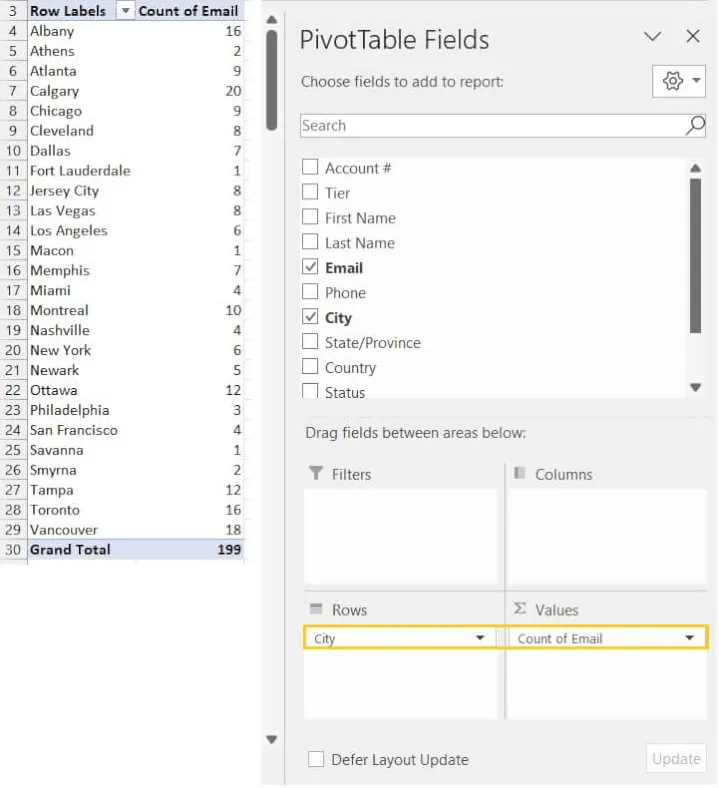Close the PivotTable Fields pane
The width and height of the screenshot is (719, 788).
click(693, 36)
